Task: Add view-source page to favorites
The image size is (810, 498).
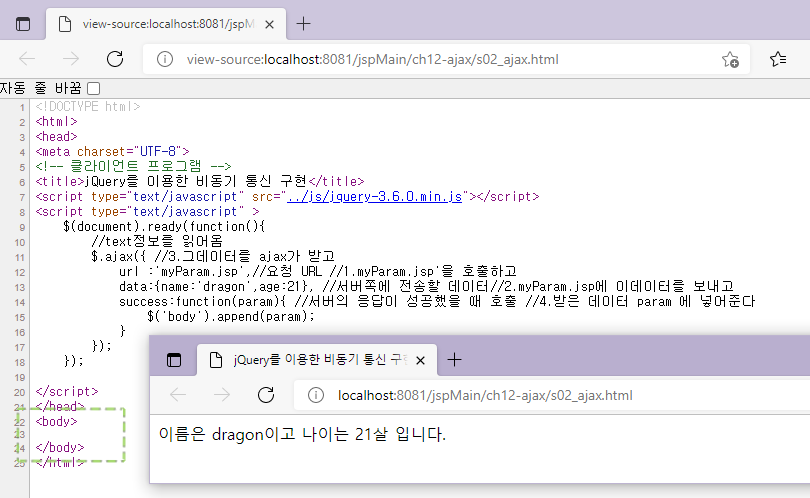Action: point(730,59)
